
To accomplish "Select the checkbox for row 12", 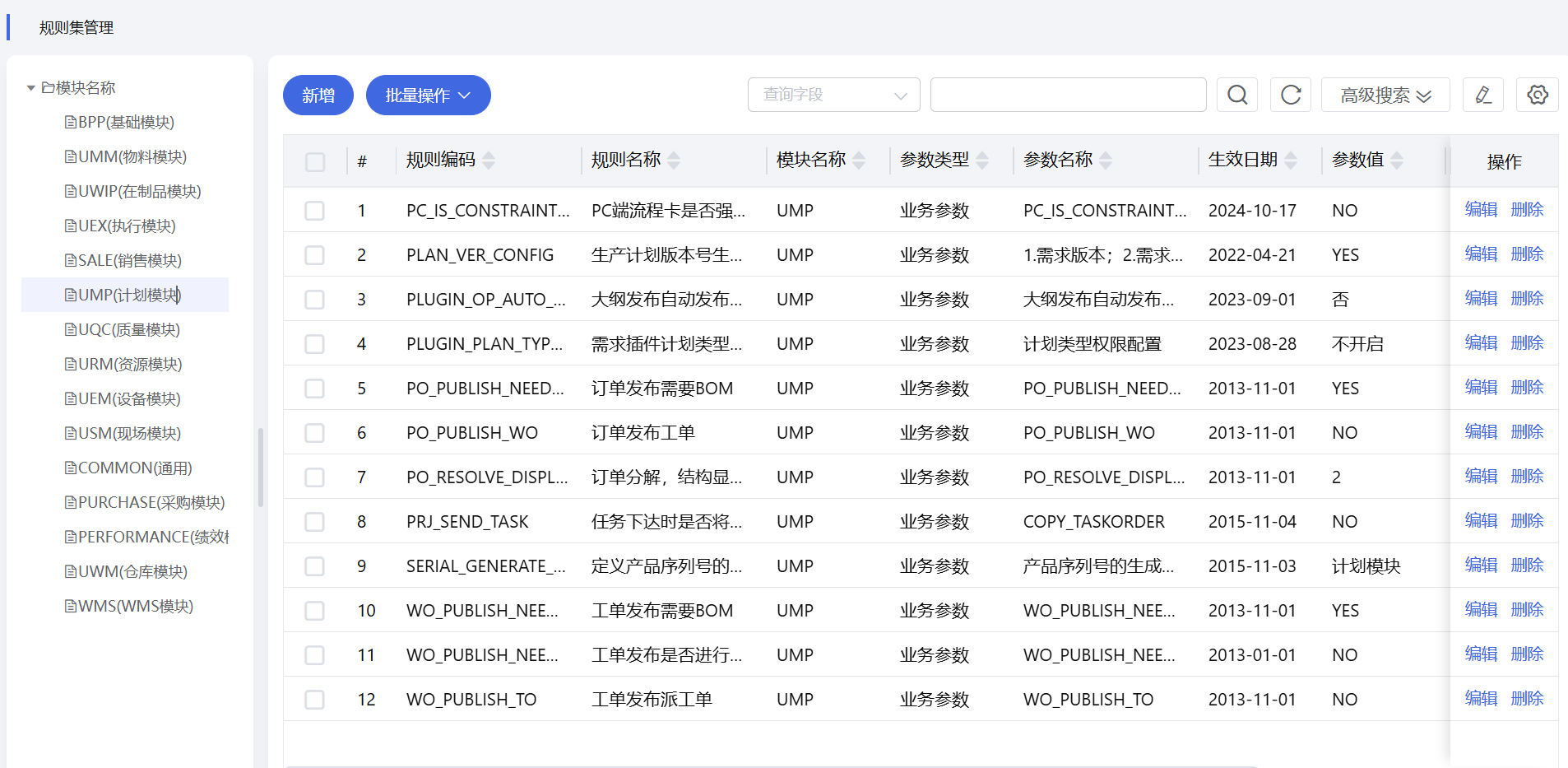I will pyautogui.click(x=315, y=700).
